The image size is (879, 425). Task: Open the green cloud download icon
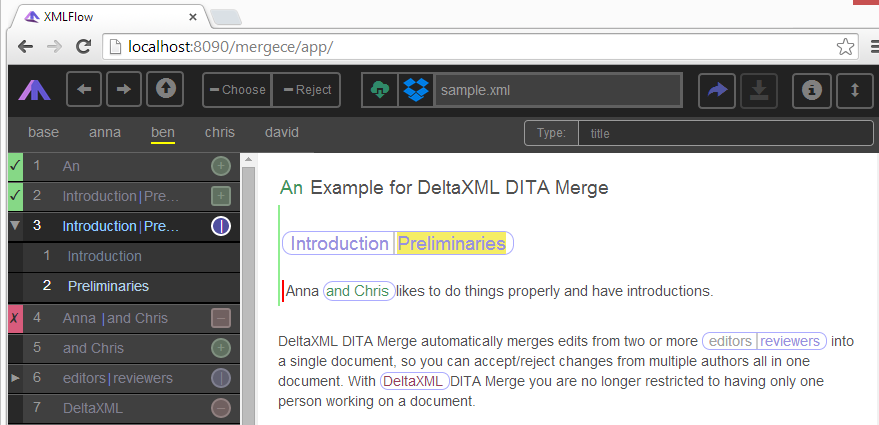(380, 90)
